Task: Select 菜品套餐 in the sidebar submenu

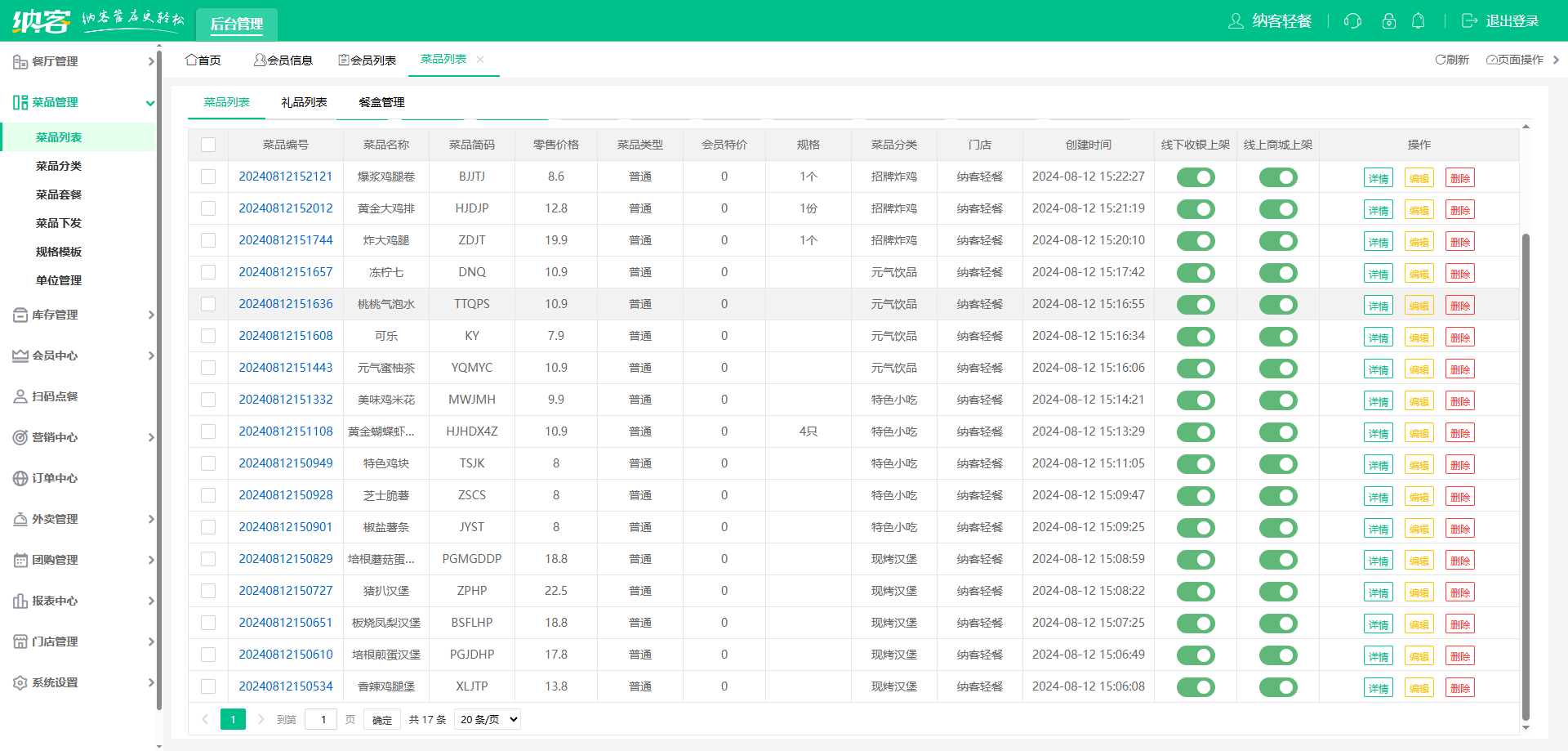Action: 59,194
